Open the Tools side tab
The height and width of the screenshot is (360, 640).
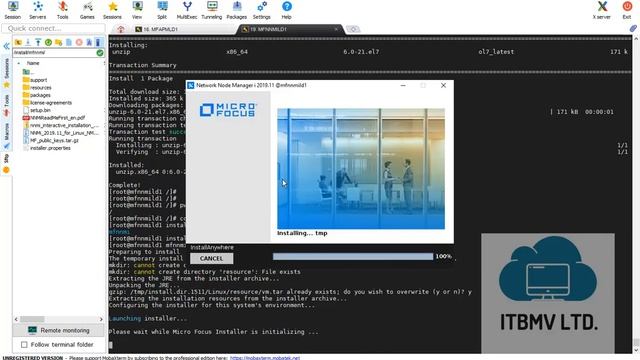pyautogui.click(x=6, y=105)
